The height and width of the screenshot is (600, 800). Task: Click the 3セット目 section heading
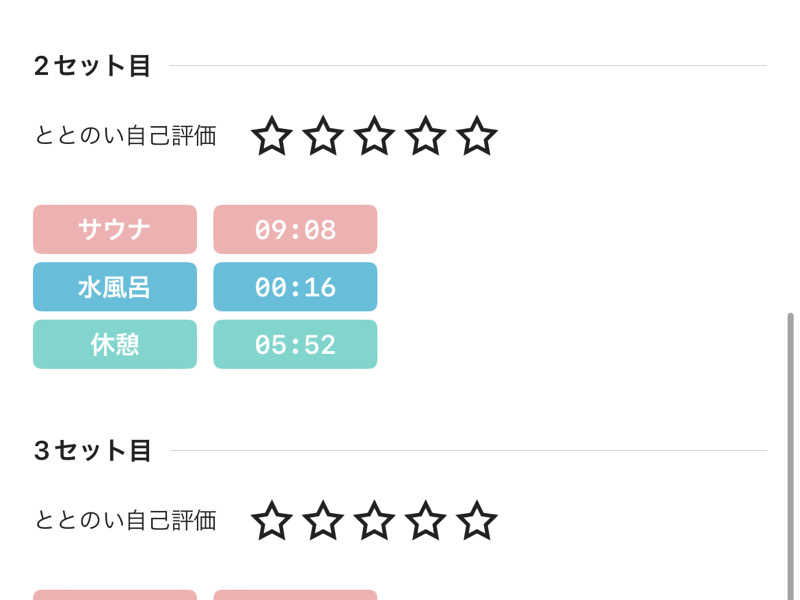[x=92, y=451]
